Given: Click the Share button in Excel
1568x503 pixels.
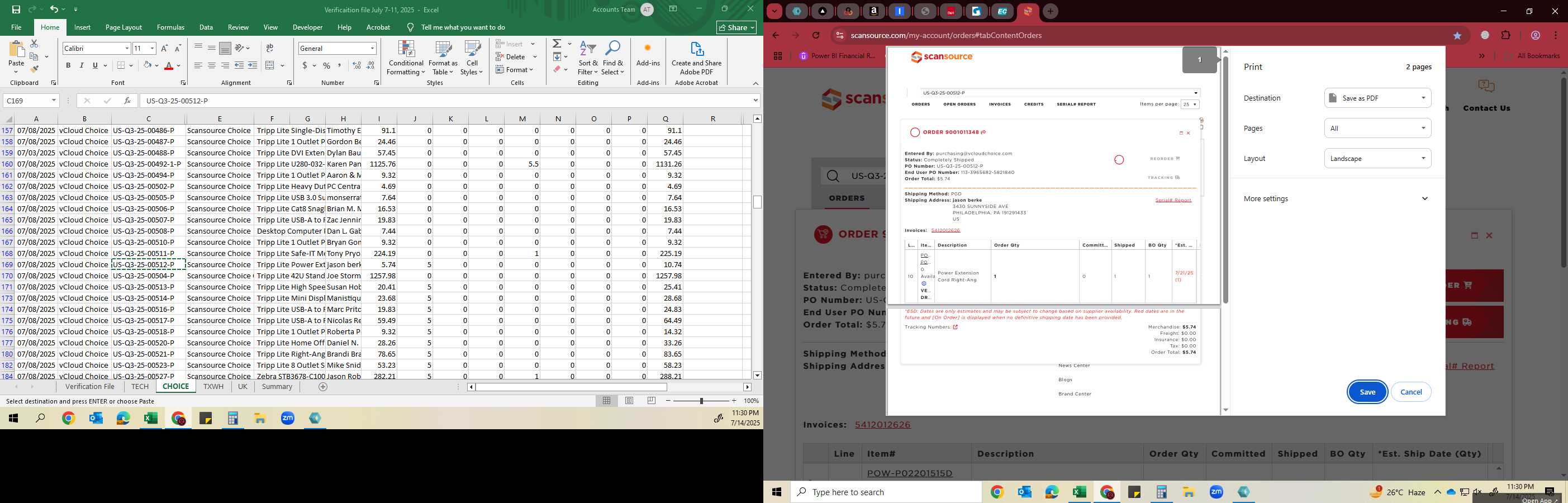Looking at the screenshot, I should point(737,27).
